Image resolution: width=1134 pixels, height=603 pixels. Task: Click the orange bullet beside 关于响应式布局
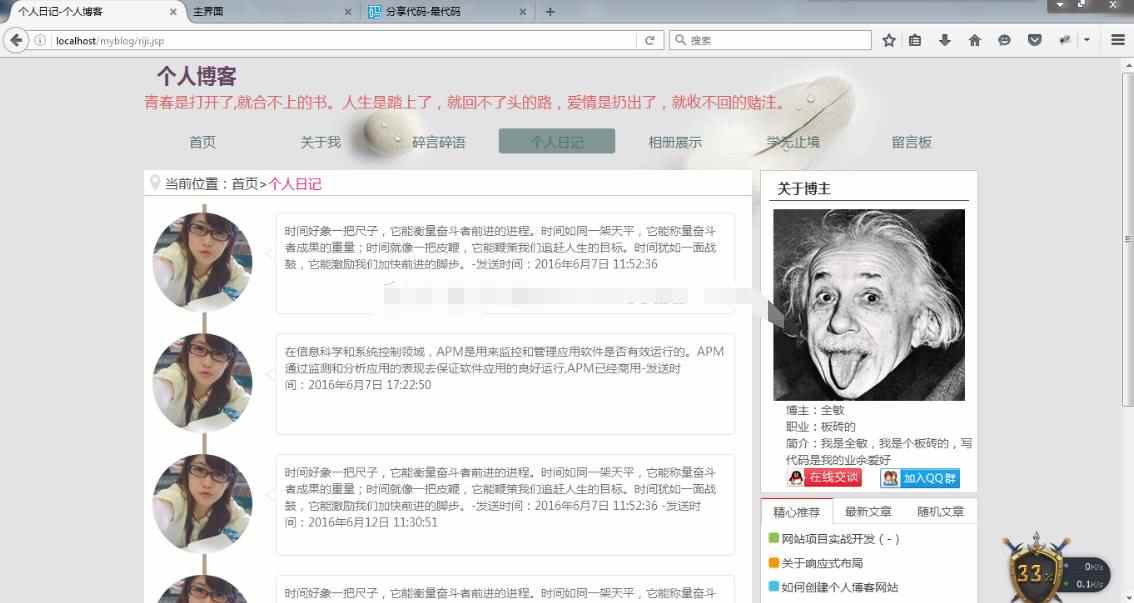click(774, 563)
